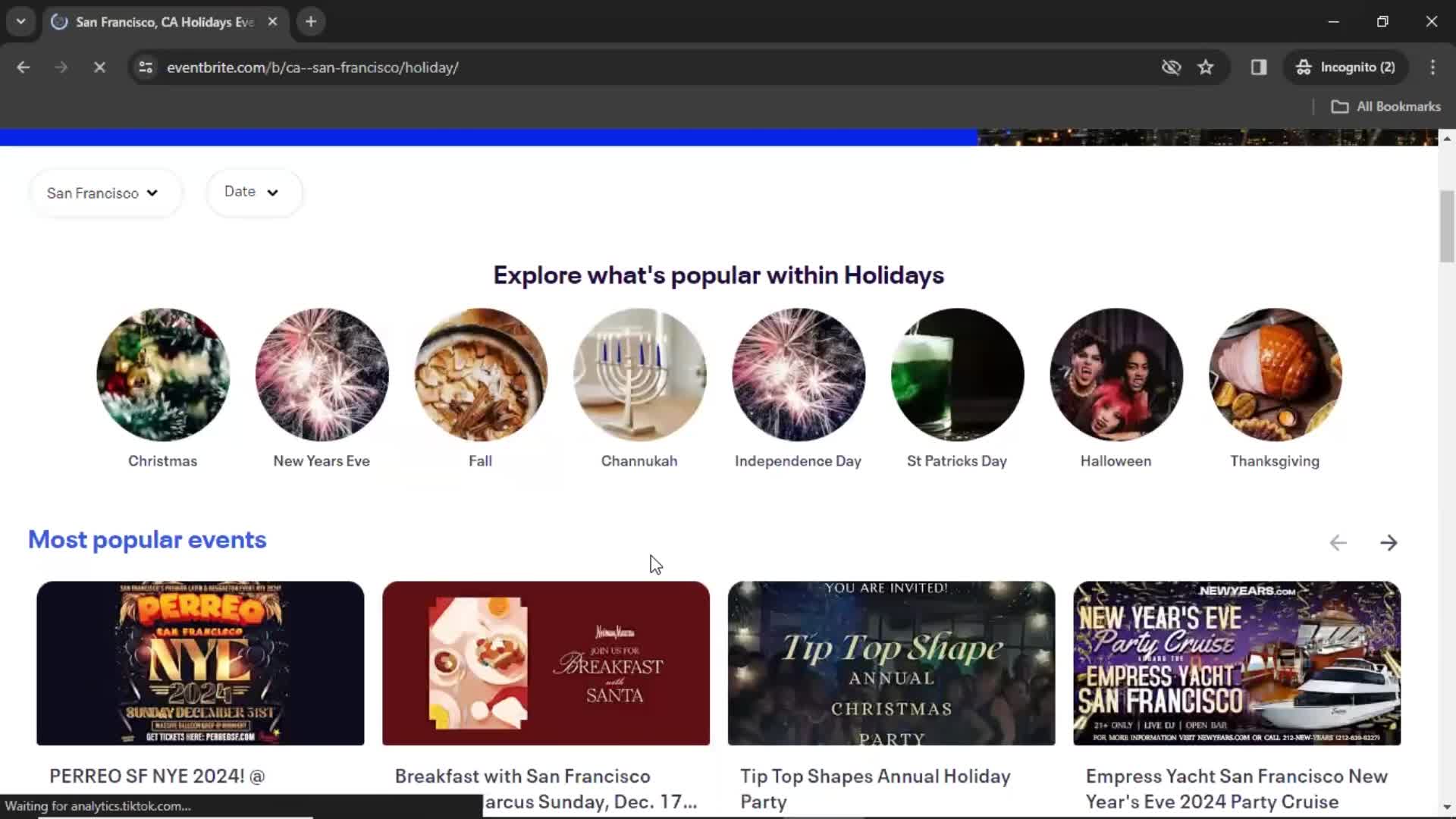Select the Fall pie category image

click(481, 375)
